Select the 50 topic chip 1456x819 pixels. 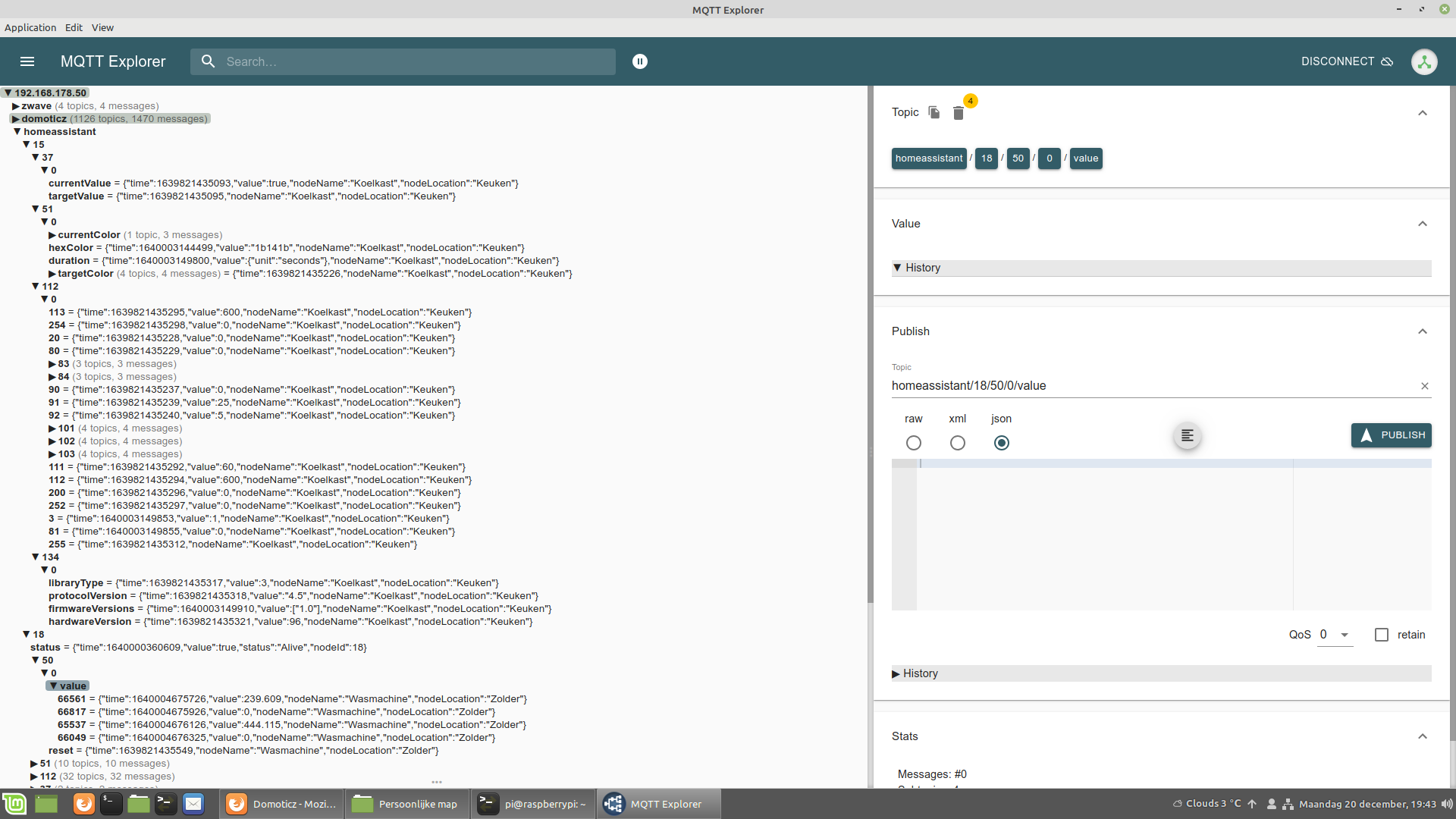coord(1018,158)
